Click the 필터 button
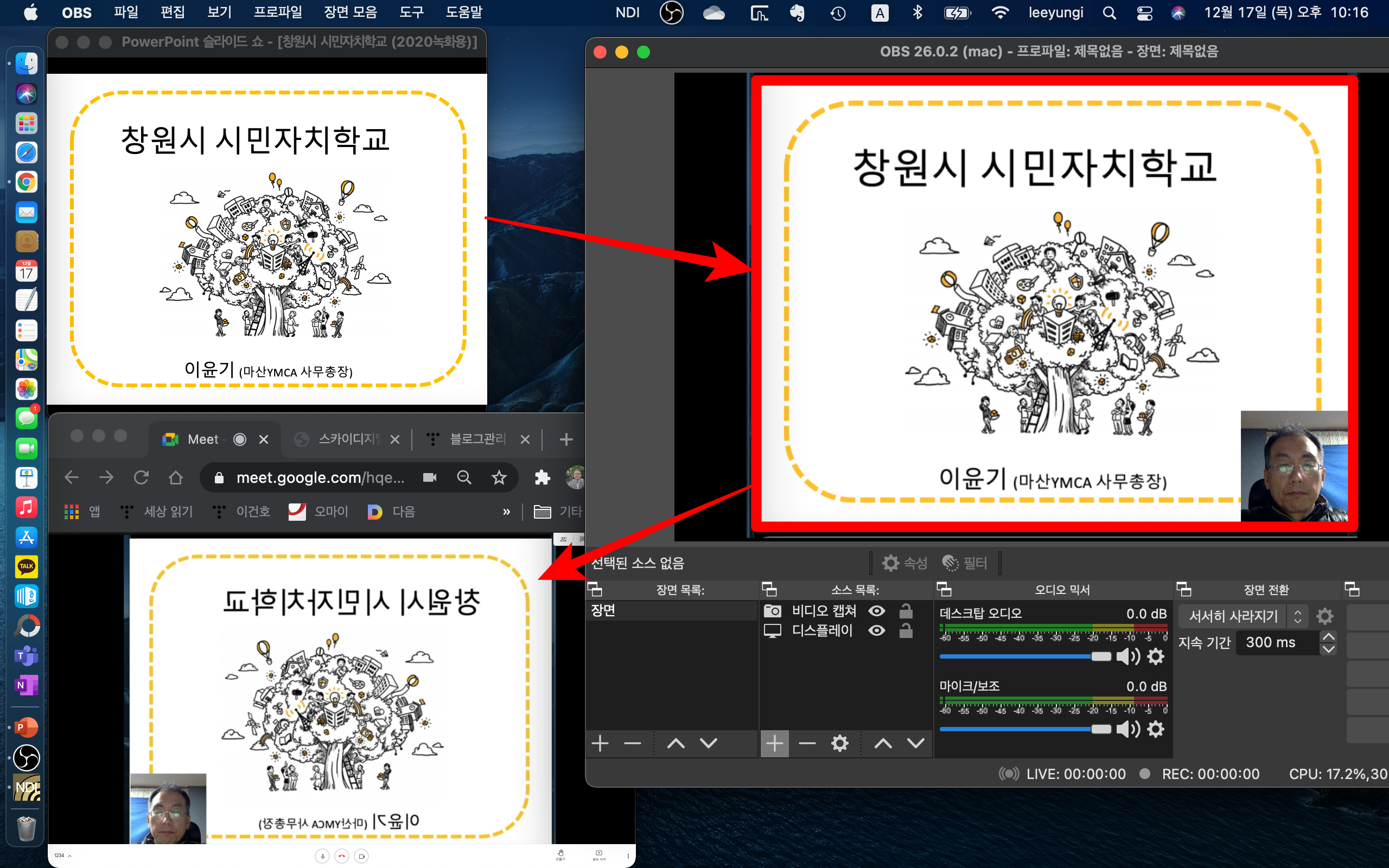 [x=965, y=563]
